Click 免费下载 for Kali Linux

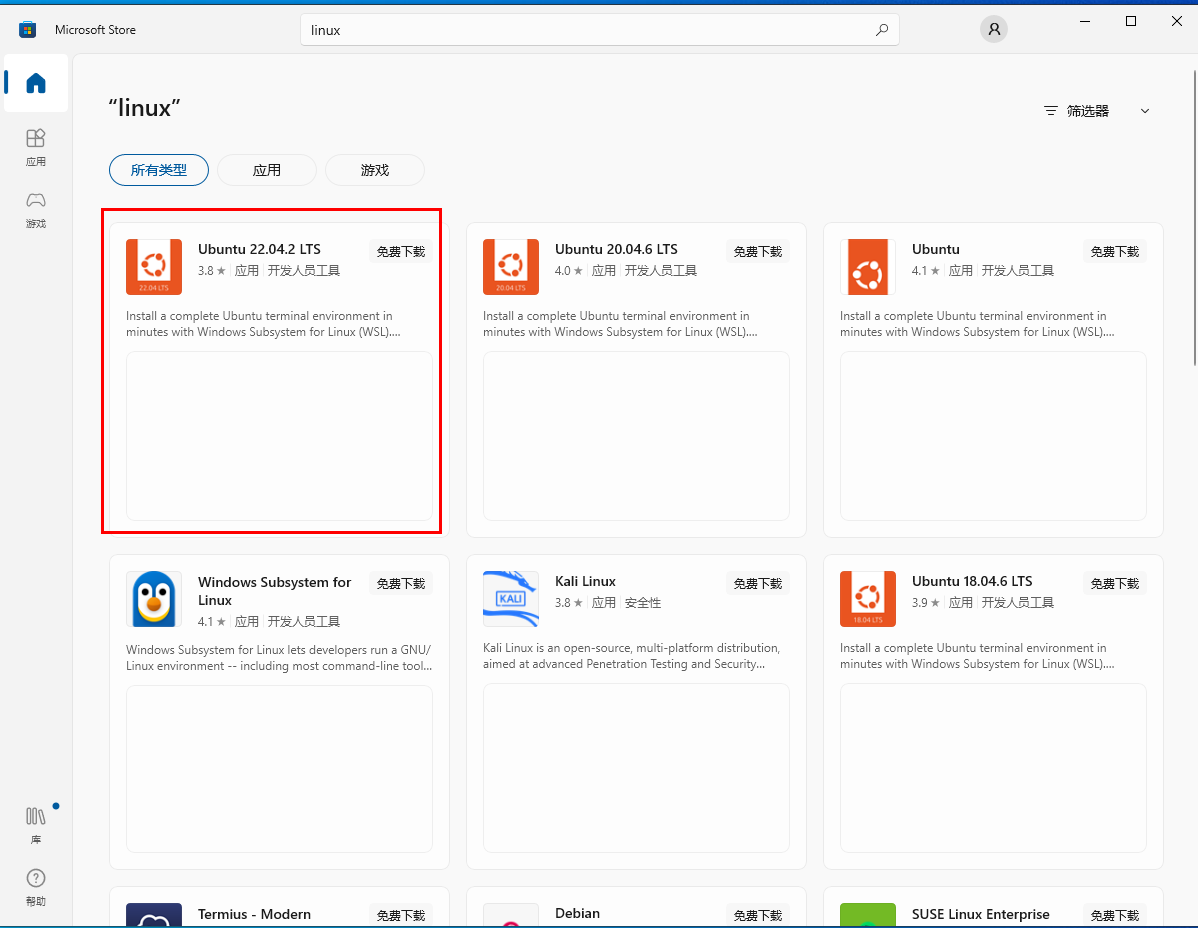tap(757, 584)
